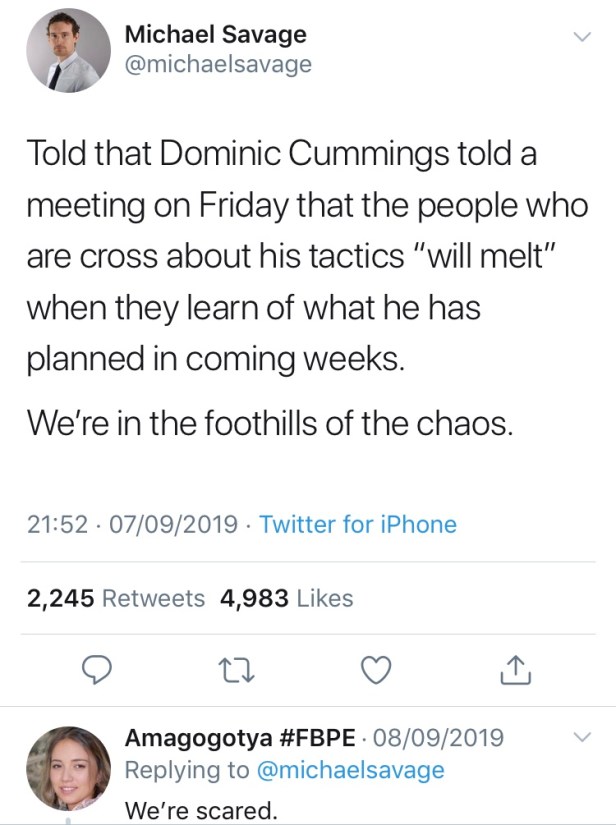Viewport: 616px width, 825px height.
Task: Retweet Michael Savage's tweet
Action: click(240, 670)
